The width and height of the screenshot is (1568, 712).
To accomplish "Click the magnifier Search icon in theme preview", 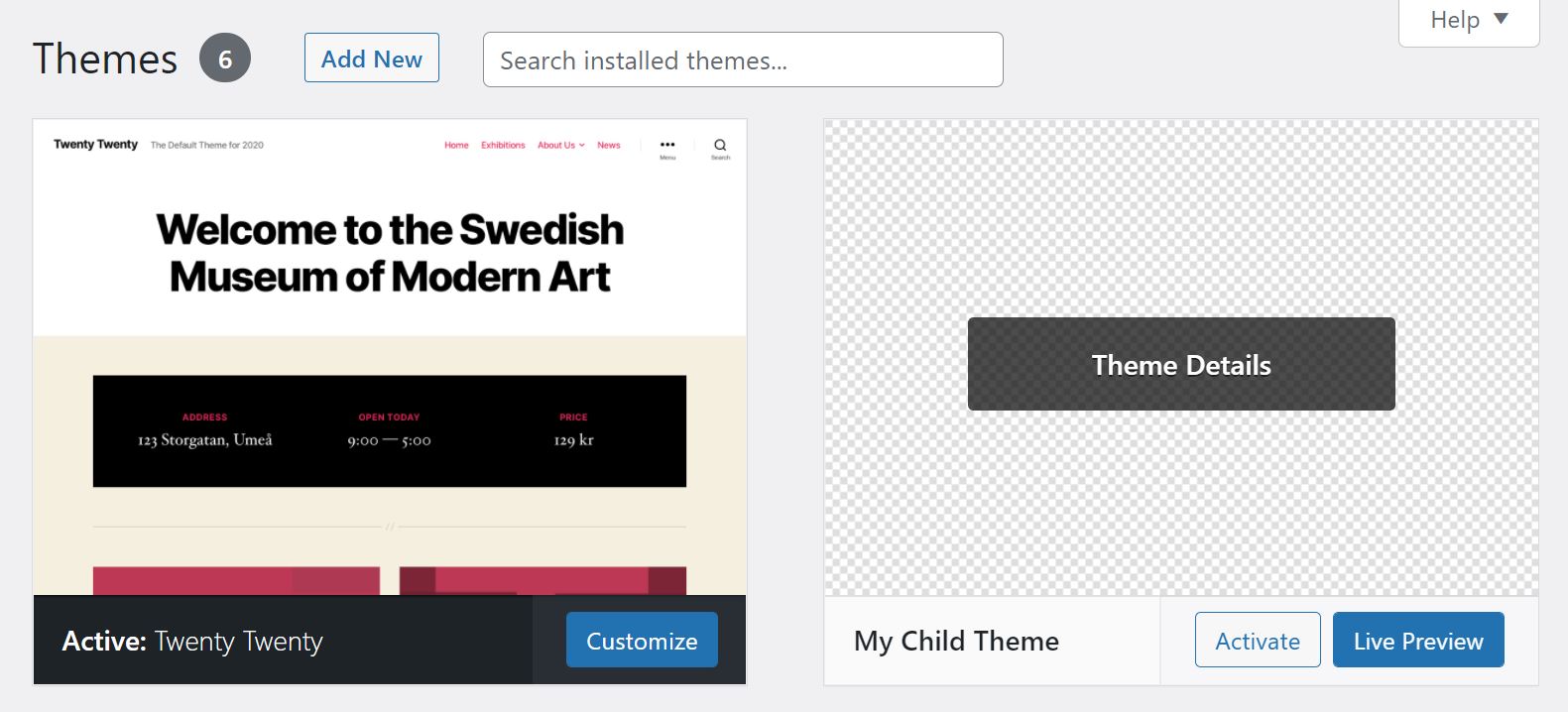I will tap(720, 146).
